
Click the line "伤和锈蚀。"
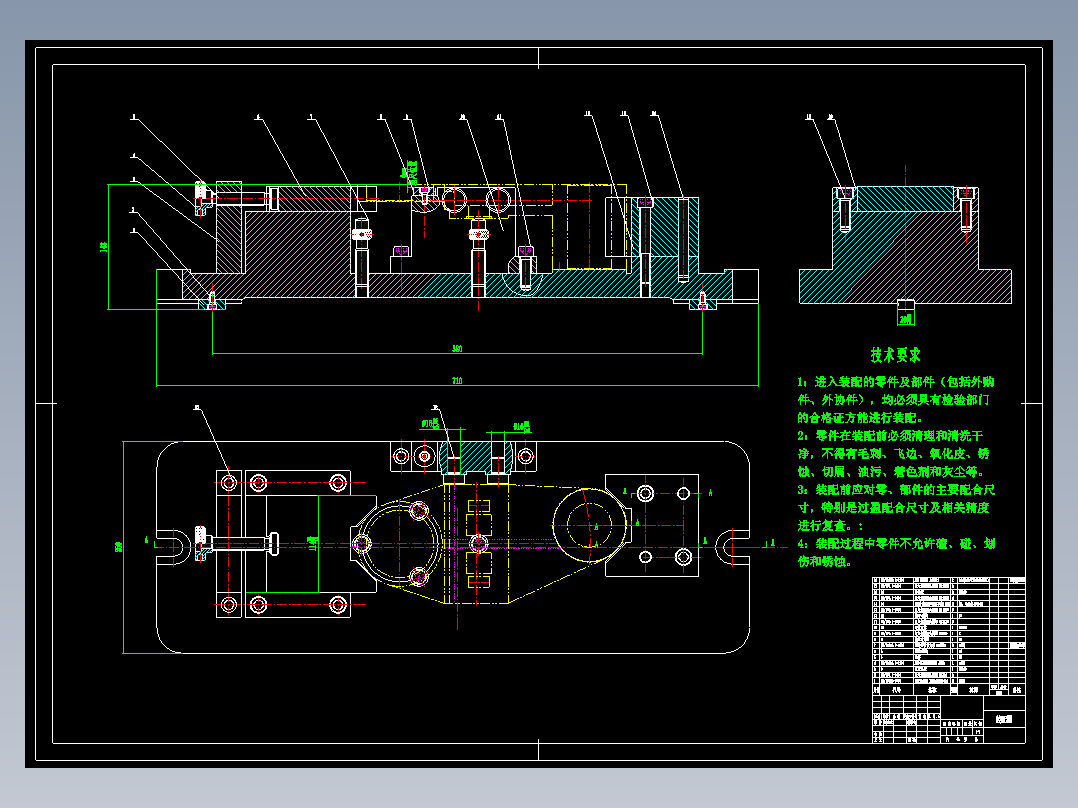tap(825, 561)
